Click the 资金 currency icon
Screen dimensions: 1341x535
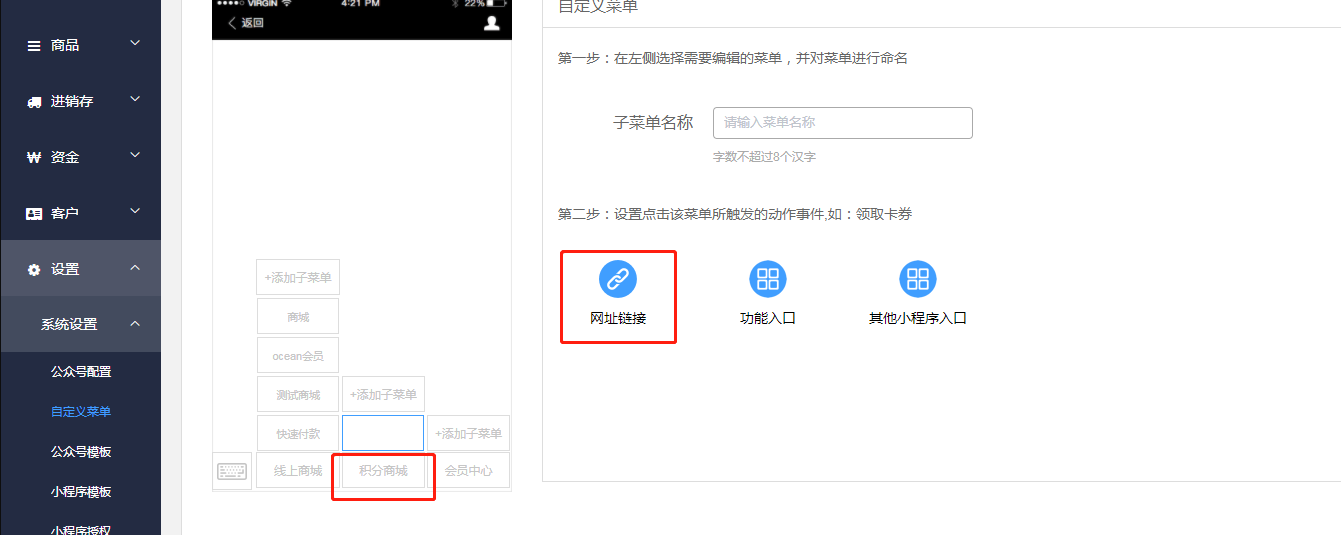coord(34,158)
